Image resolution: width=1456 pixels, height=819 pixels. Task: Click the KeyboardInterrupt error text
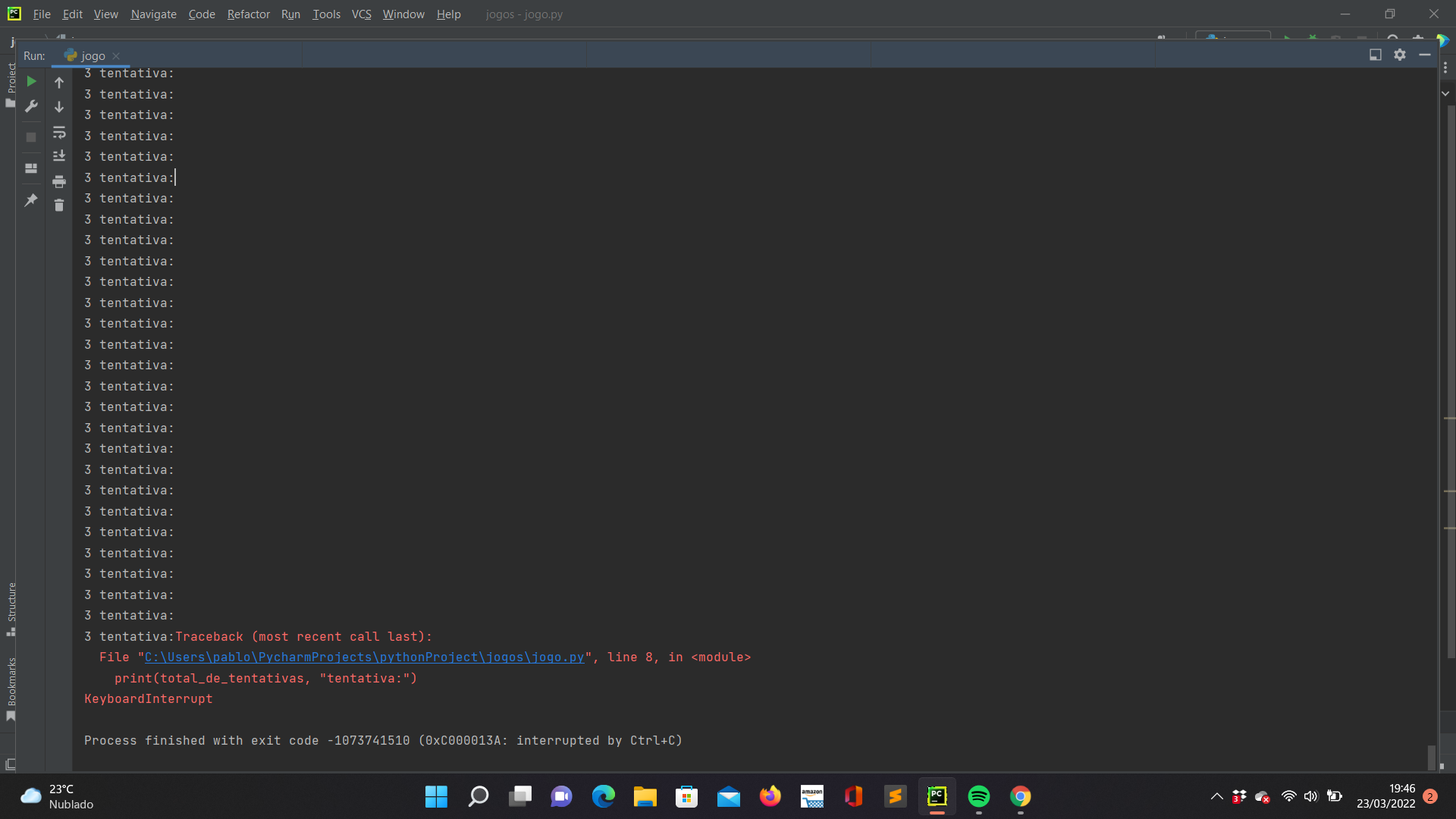pyautogui.click(x=149, y=699)
